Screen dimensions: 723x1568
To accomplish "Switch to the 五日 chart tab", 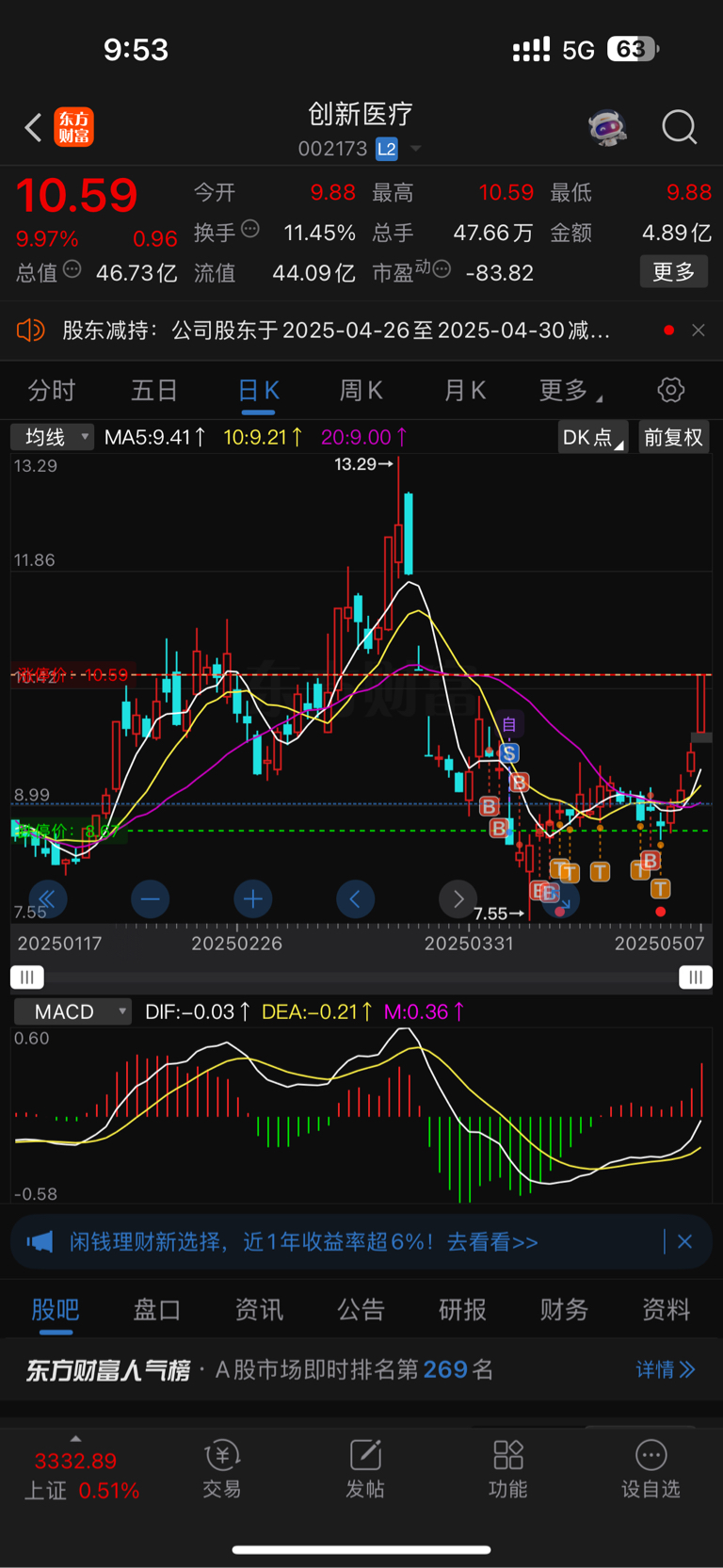I will tap(154, 390).
